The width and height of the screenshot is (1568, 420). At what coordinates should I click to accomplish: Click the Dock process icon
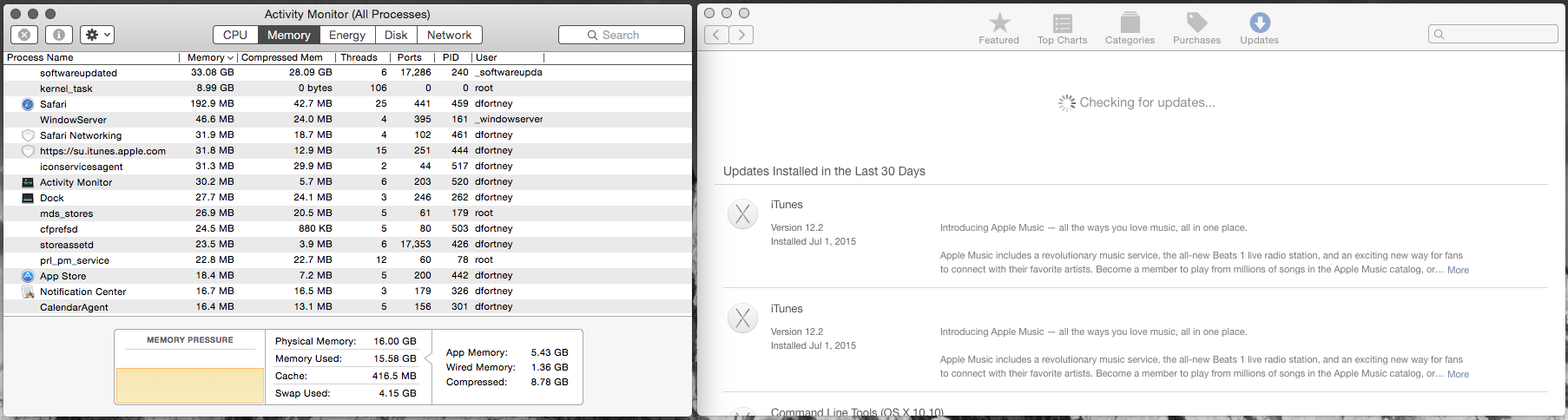28,198
